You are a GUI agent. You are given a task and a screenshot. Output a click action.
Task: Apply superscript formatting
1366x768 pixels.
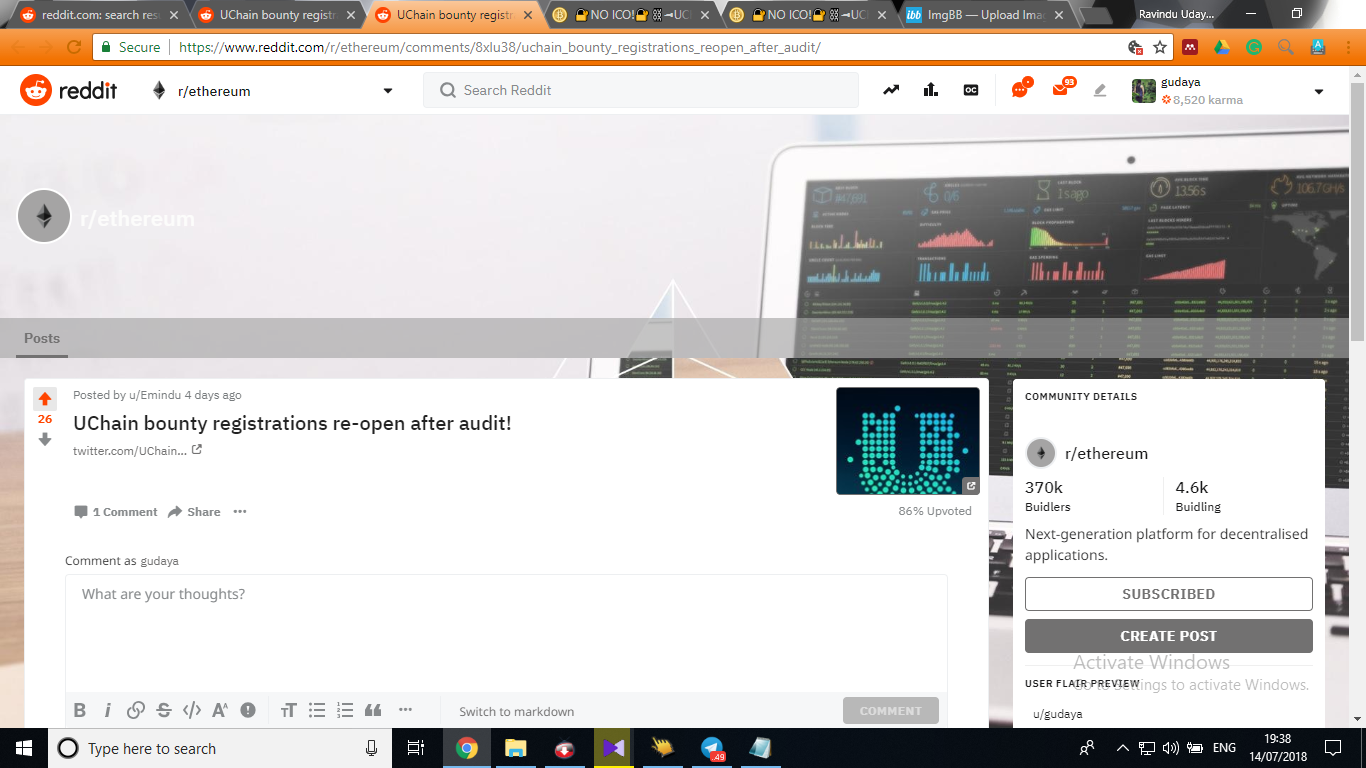click(220, 711)
